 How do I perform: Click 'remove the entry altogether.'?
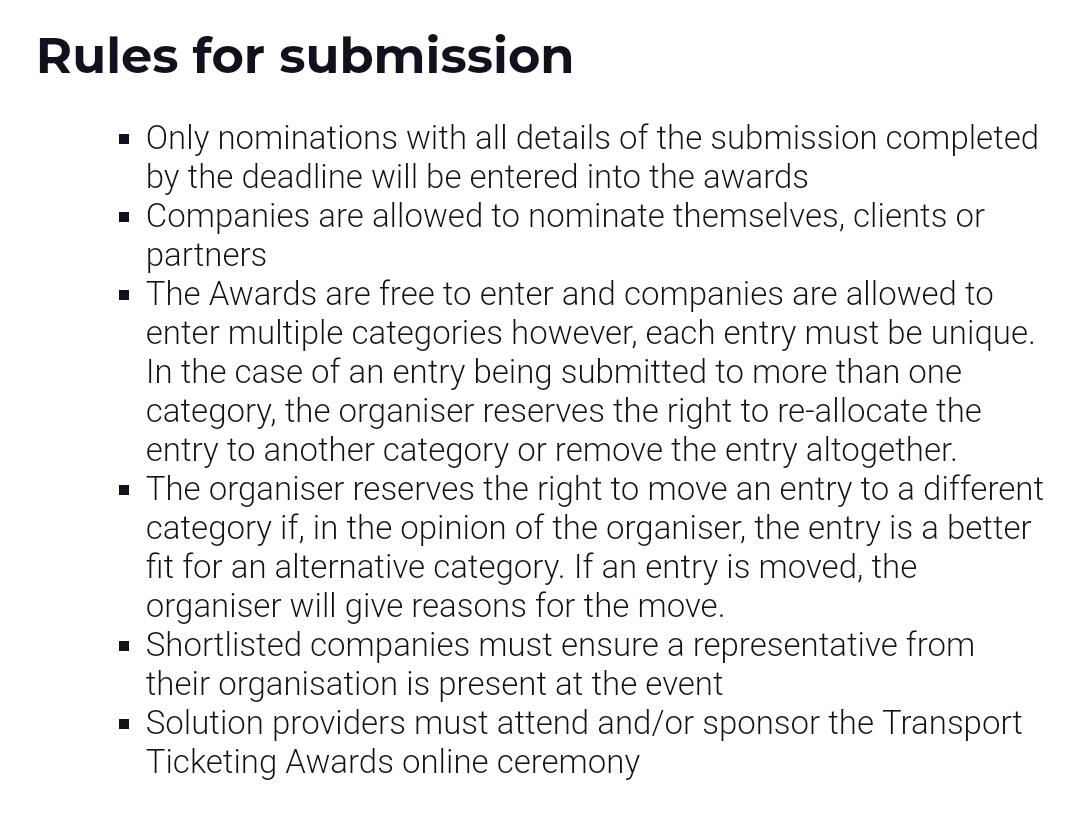[x=756, y=450]
